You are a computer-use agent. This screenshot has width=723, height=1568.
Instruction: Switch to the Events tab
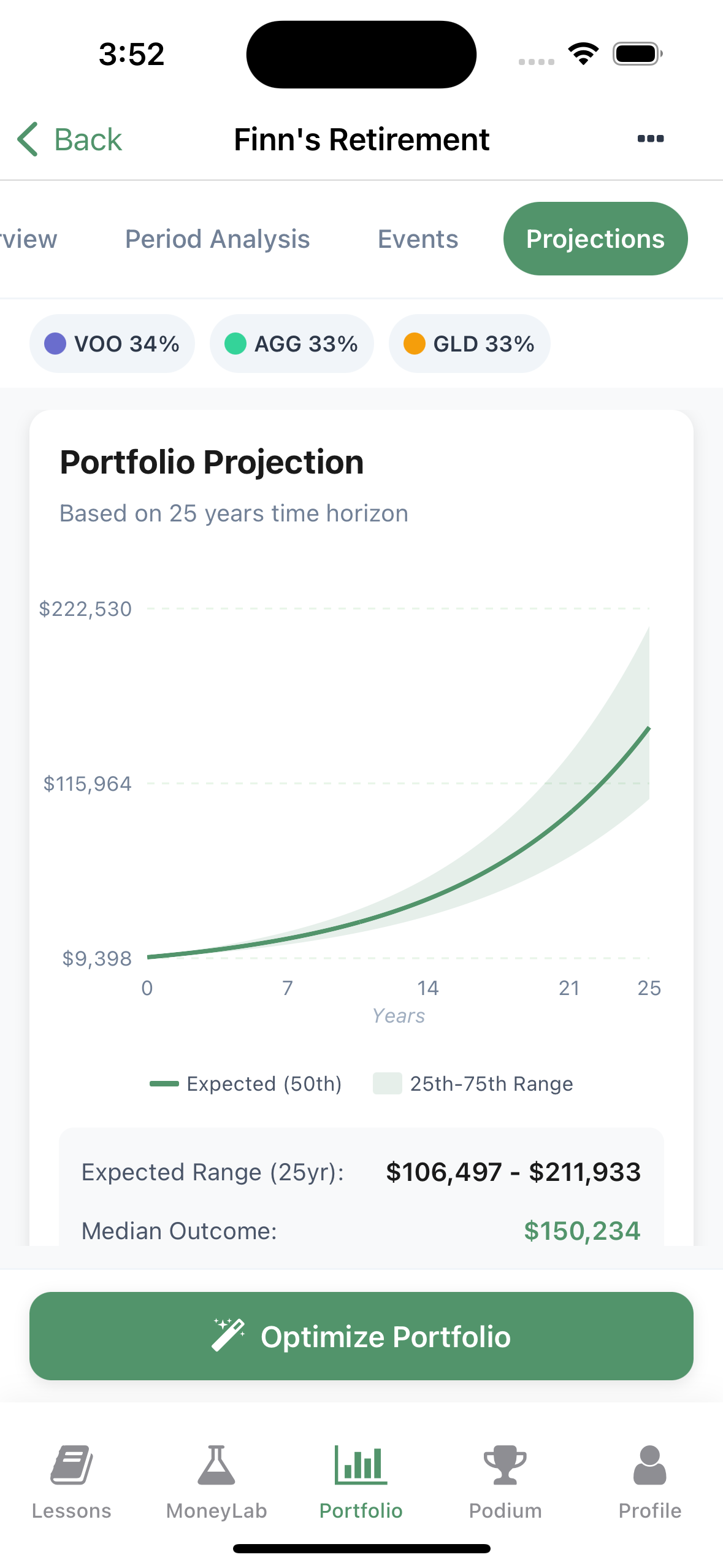point(418,239)
